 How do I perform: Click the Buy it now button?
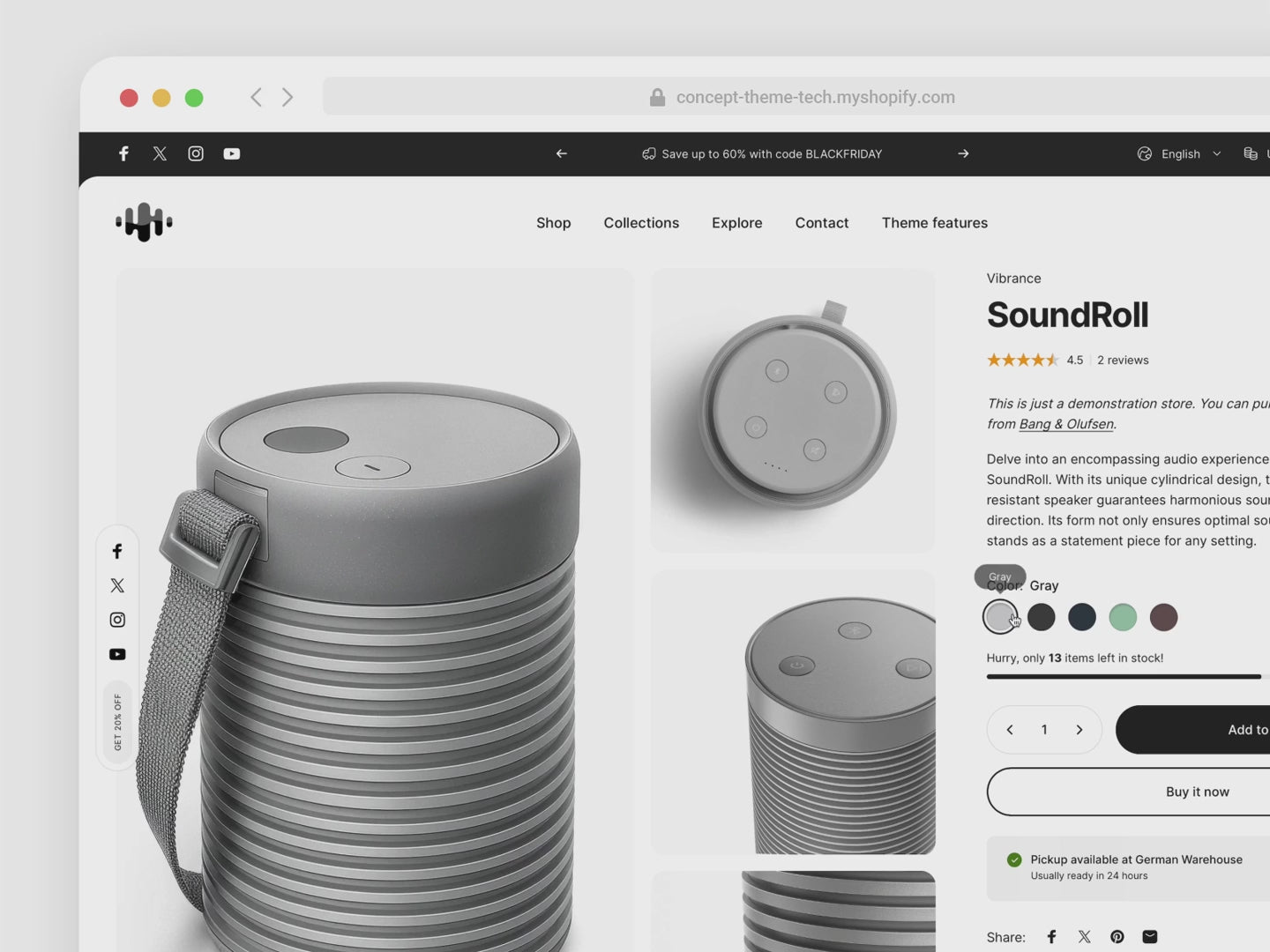[1197, 792]
